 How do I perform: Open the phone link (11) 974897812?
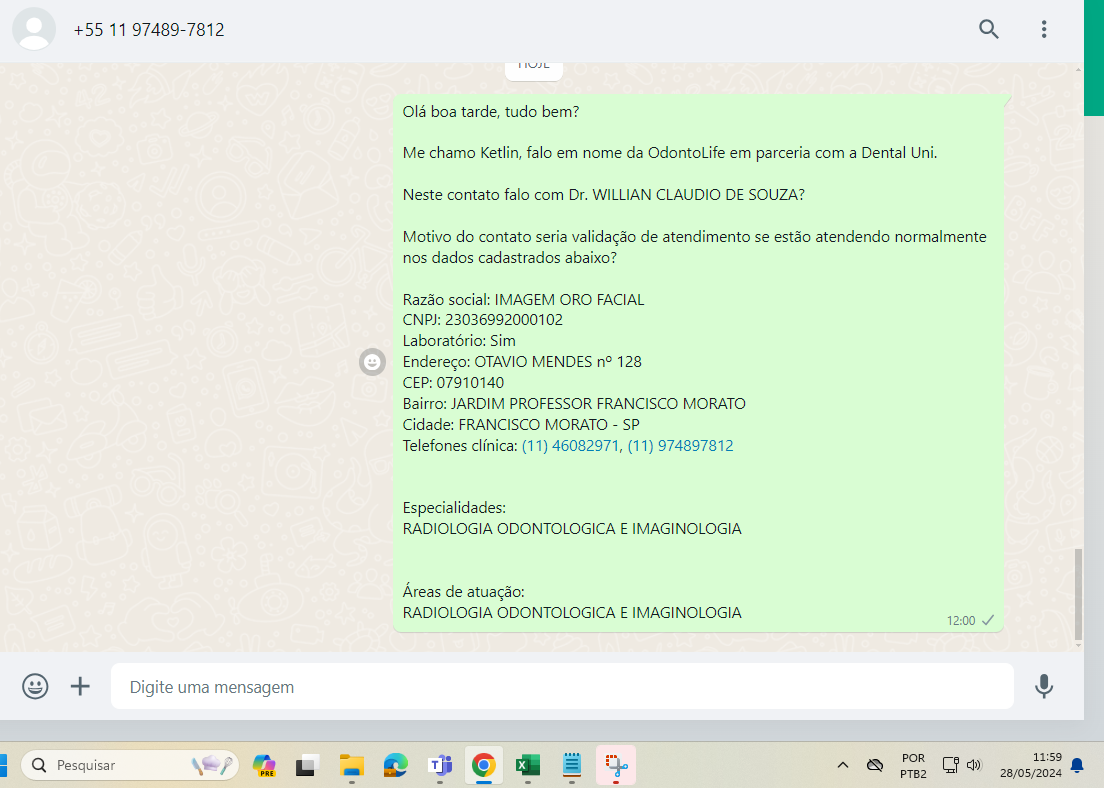pos(680,446)
